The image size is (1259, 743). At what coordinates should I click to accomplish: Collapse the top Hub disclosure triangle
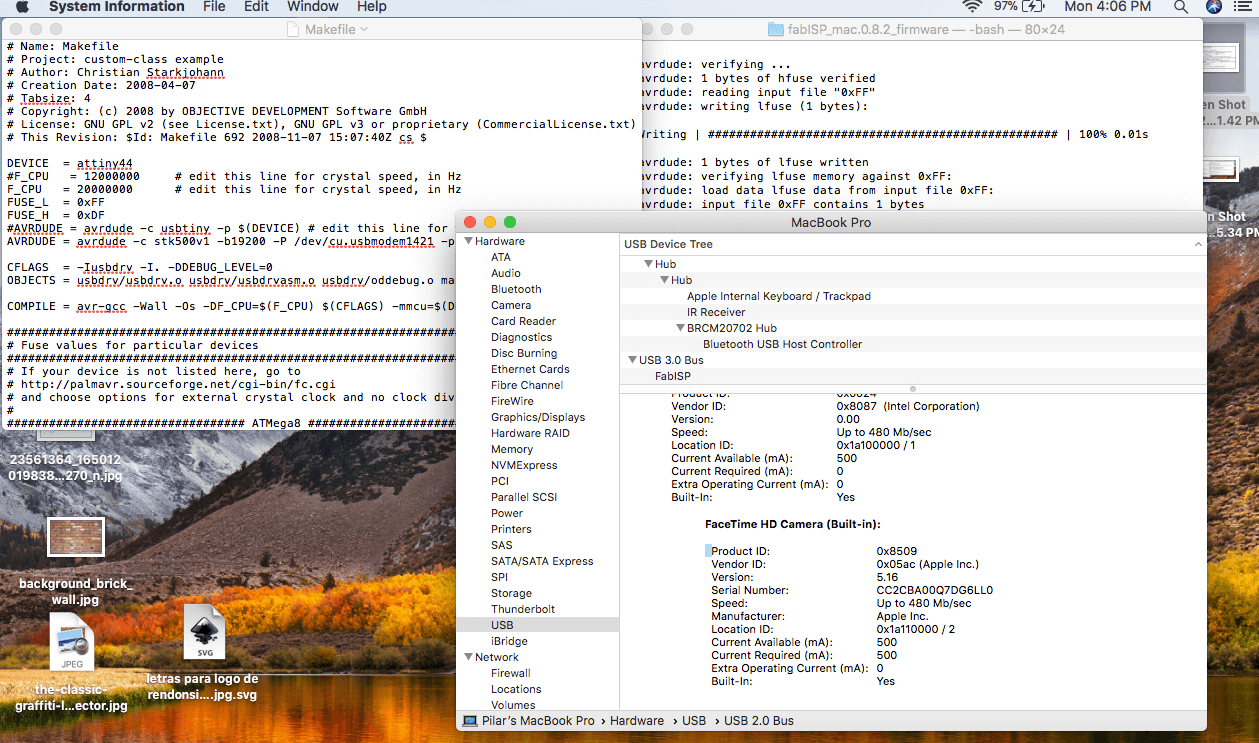pyautogui.click(x=649, y=264)
